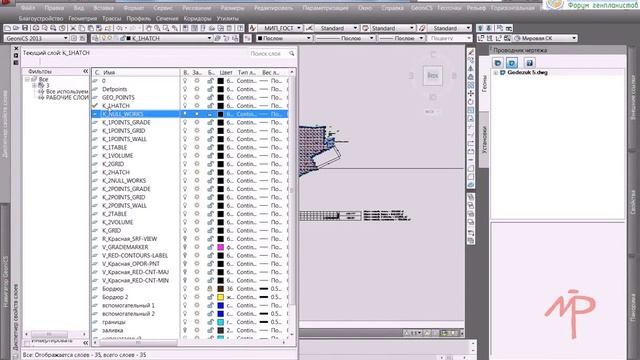Screen dimensions: 640x360
Task: Toggle freeze sun for K_1HATCH layer
Action: [x=197, y=106]
